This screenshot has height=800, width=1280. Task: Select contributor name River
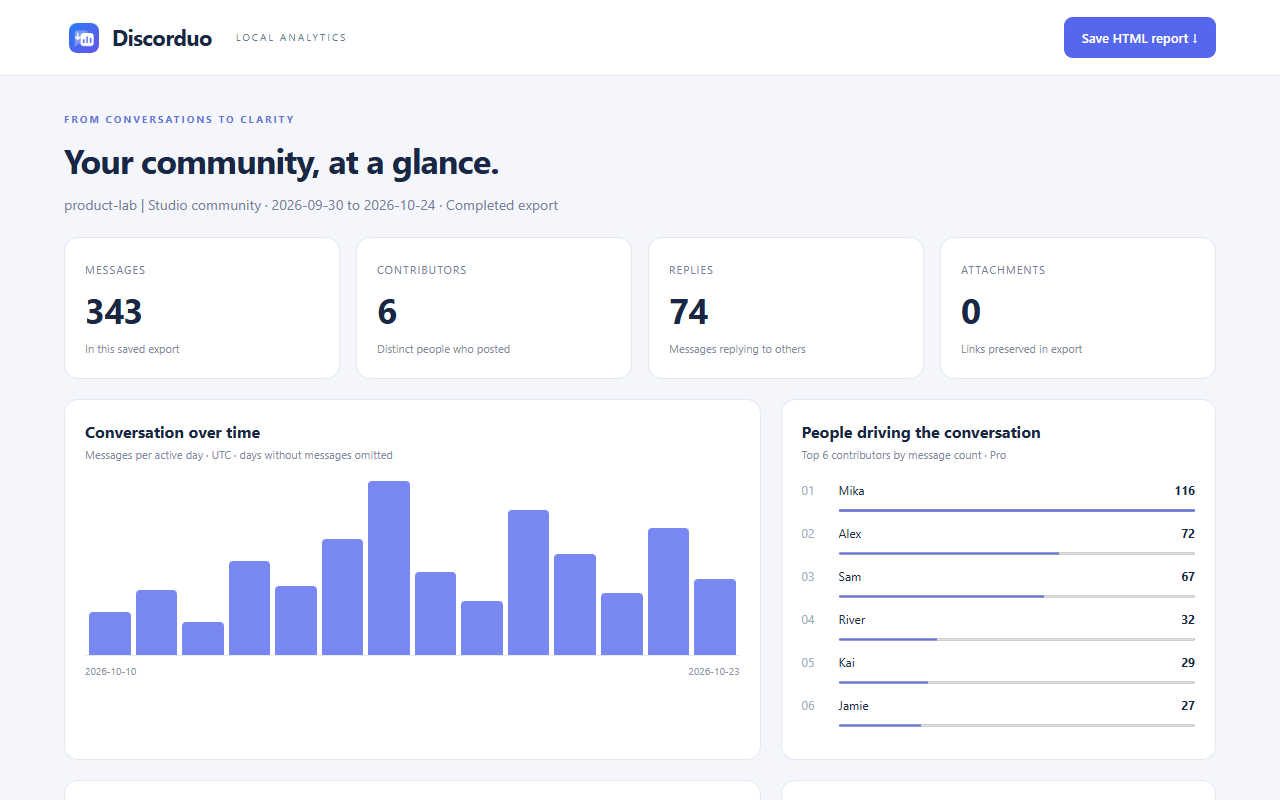click(x=852, y=620)
